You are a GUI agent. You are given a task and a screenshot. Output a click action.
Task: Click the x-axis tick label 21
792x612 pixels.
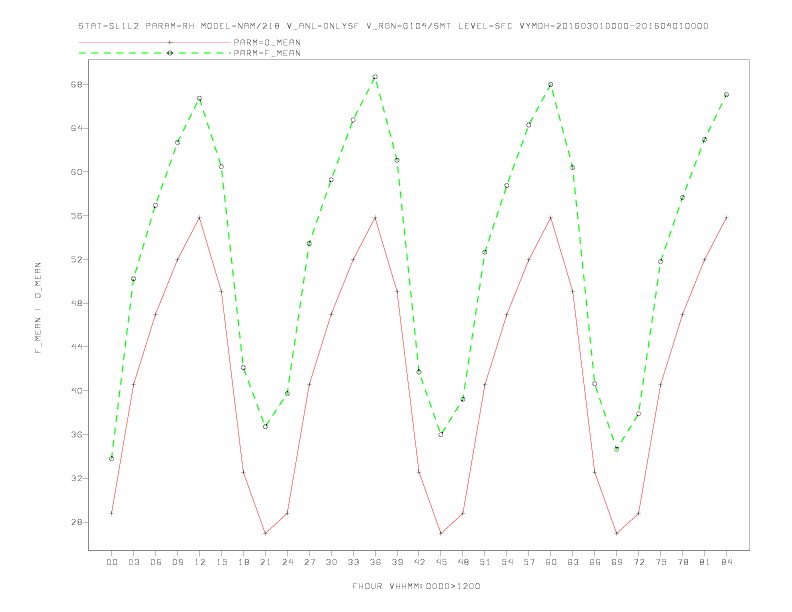(x=265, y=562)
